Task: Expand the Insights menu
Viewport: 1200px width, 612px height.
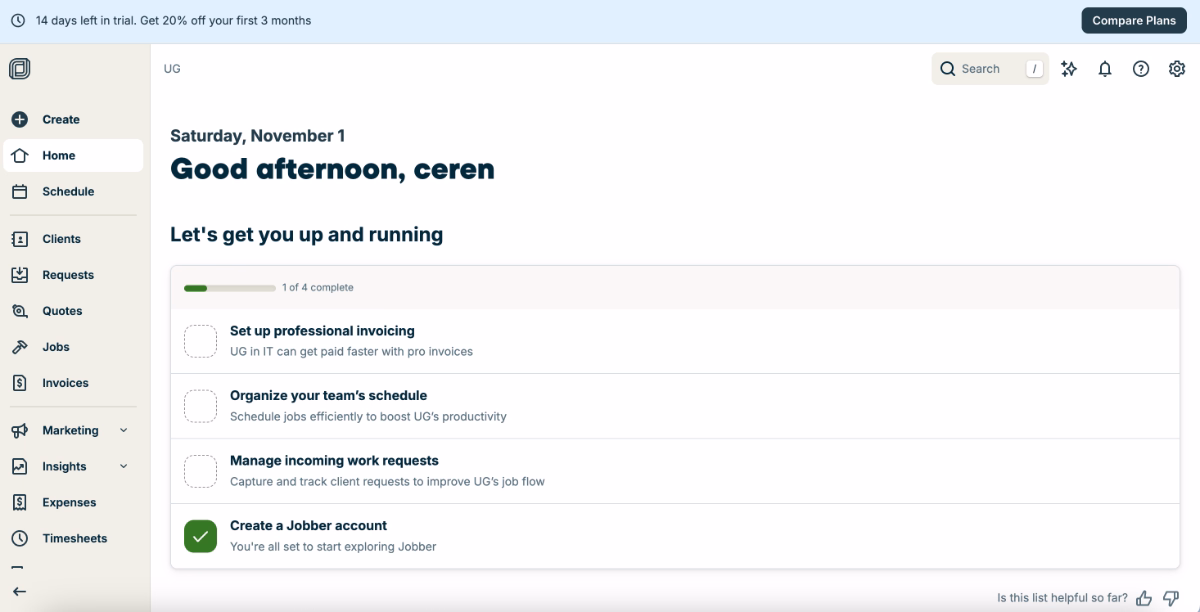Action: pos(123,466)
